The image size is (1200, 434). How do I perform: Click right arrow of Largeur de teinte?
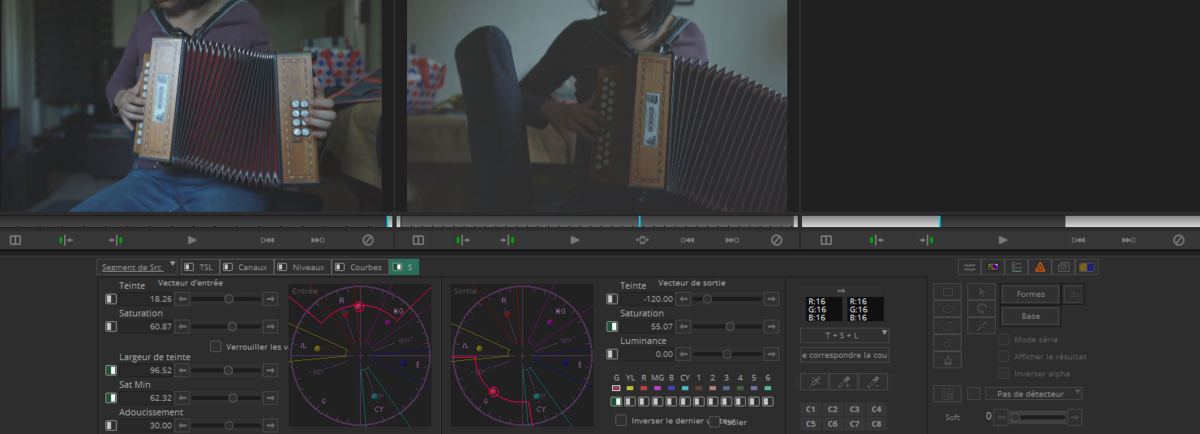pyautogui.click(x=270, y=370)
